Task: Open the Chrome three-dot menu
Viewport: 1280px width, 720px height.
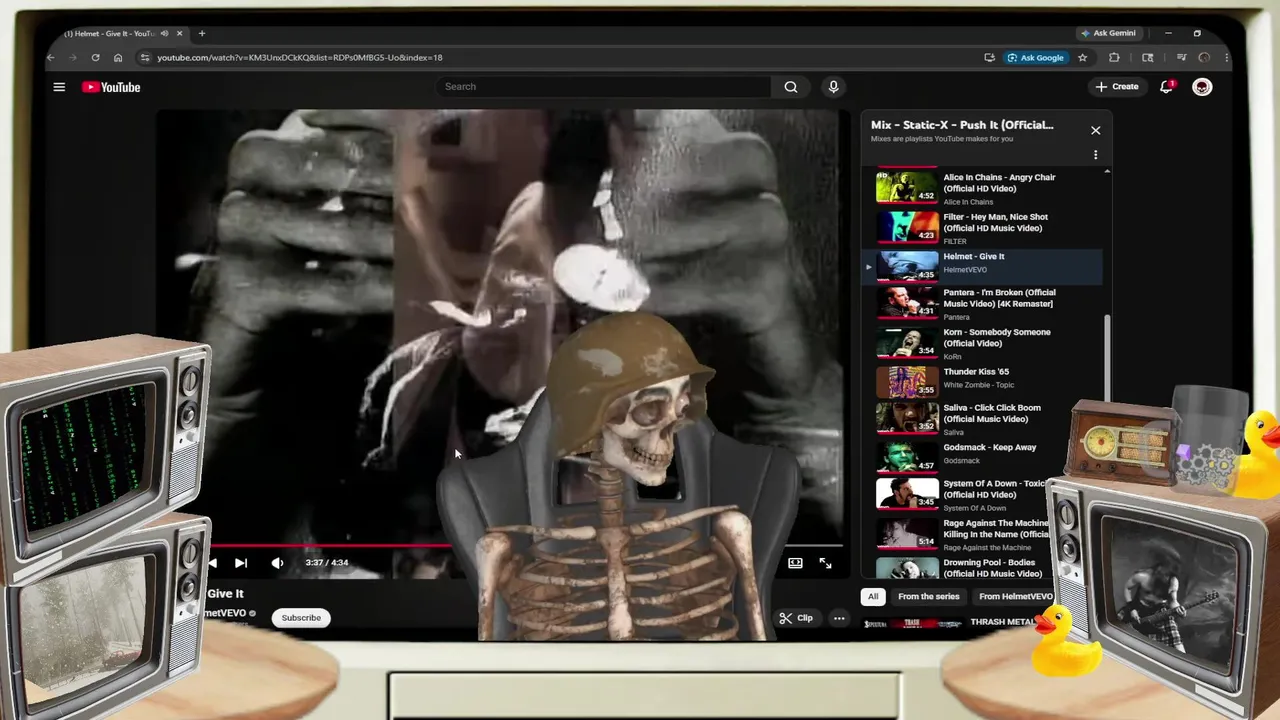Action: coord(1227,58)
